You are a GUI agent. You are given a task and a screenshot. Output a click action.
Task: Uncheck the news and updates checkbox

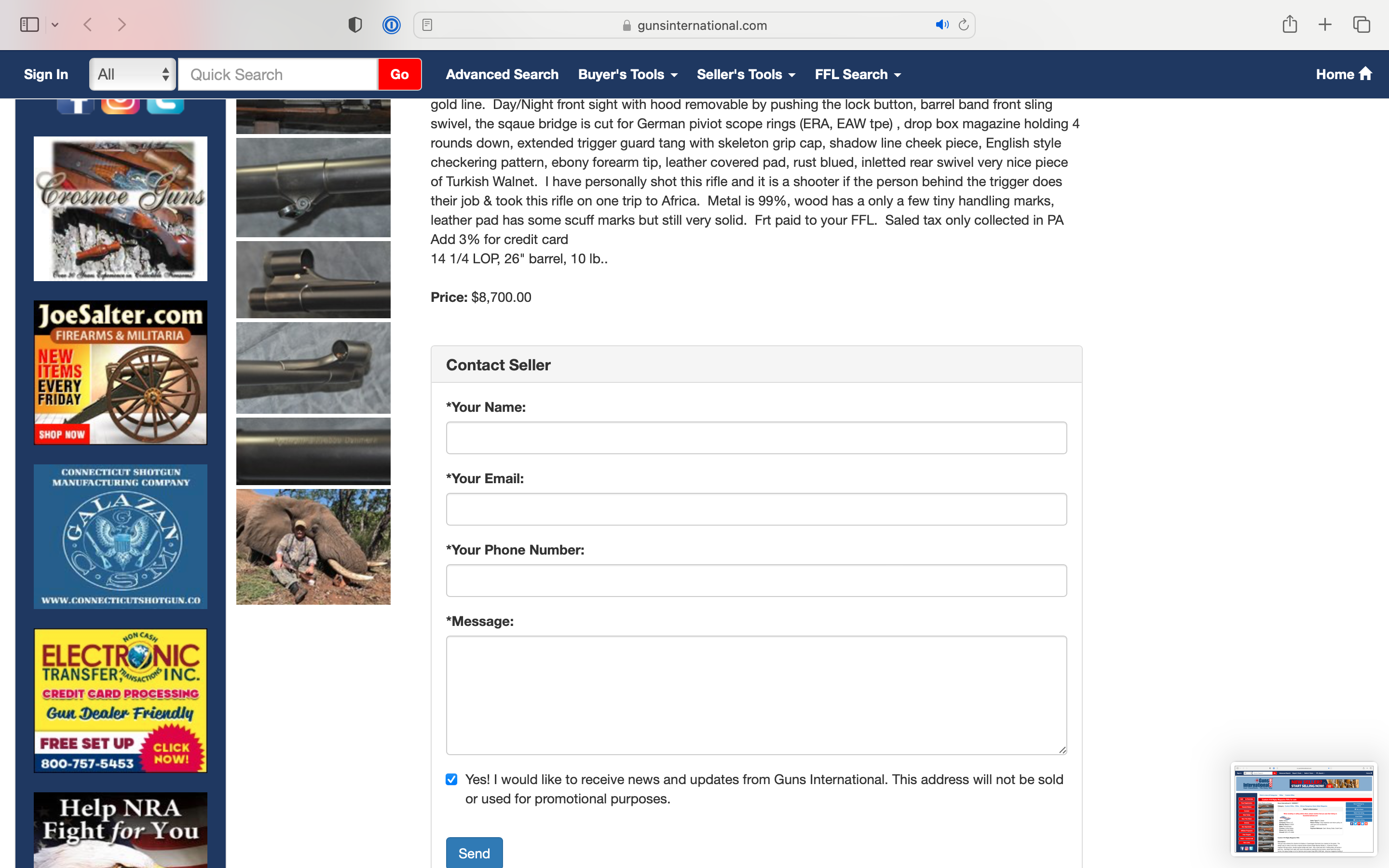point(452,779)
